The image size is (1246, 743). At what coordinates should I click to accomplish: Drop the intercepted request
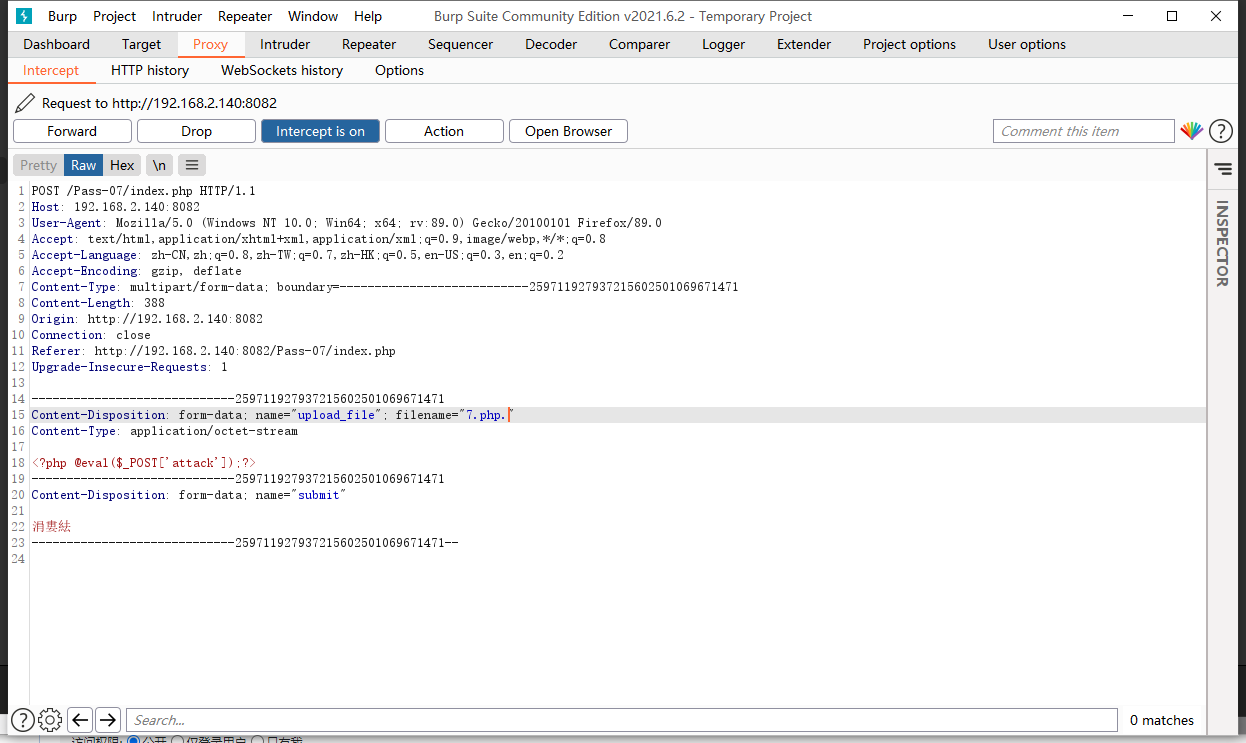tap(196, 131)
